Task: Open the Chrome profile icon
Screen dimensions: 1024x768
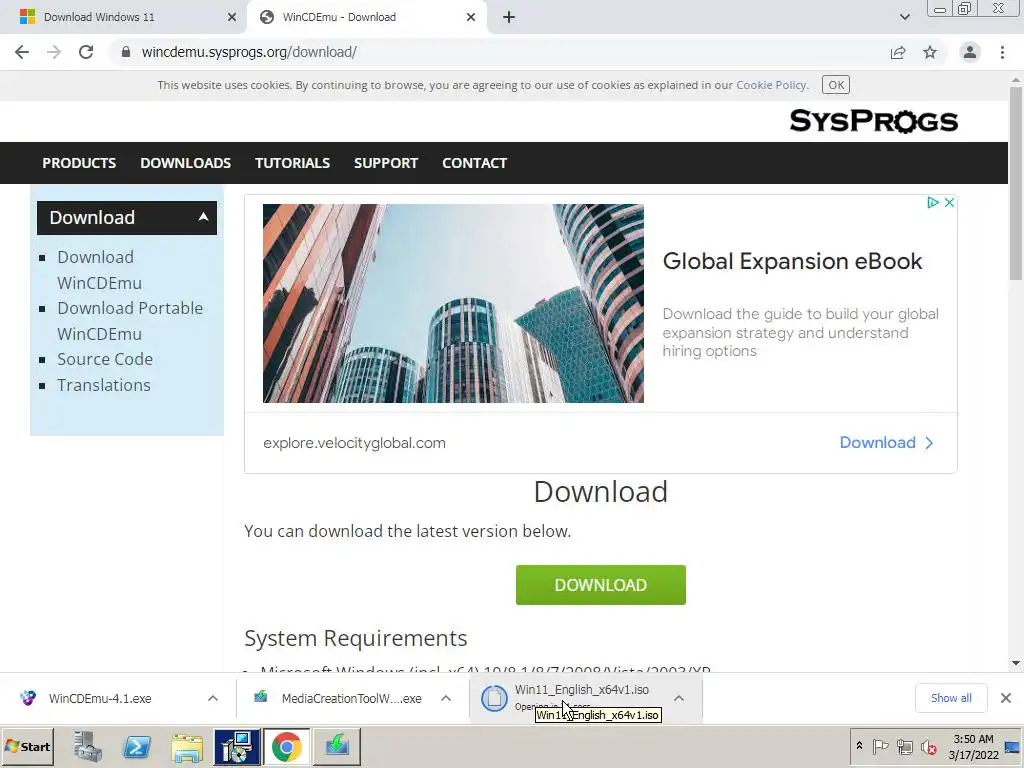Action: tap(970, 52)
